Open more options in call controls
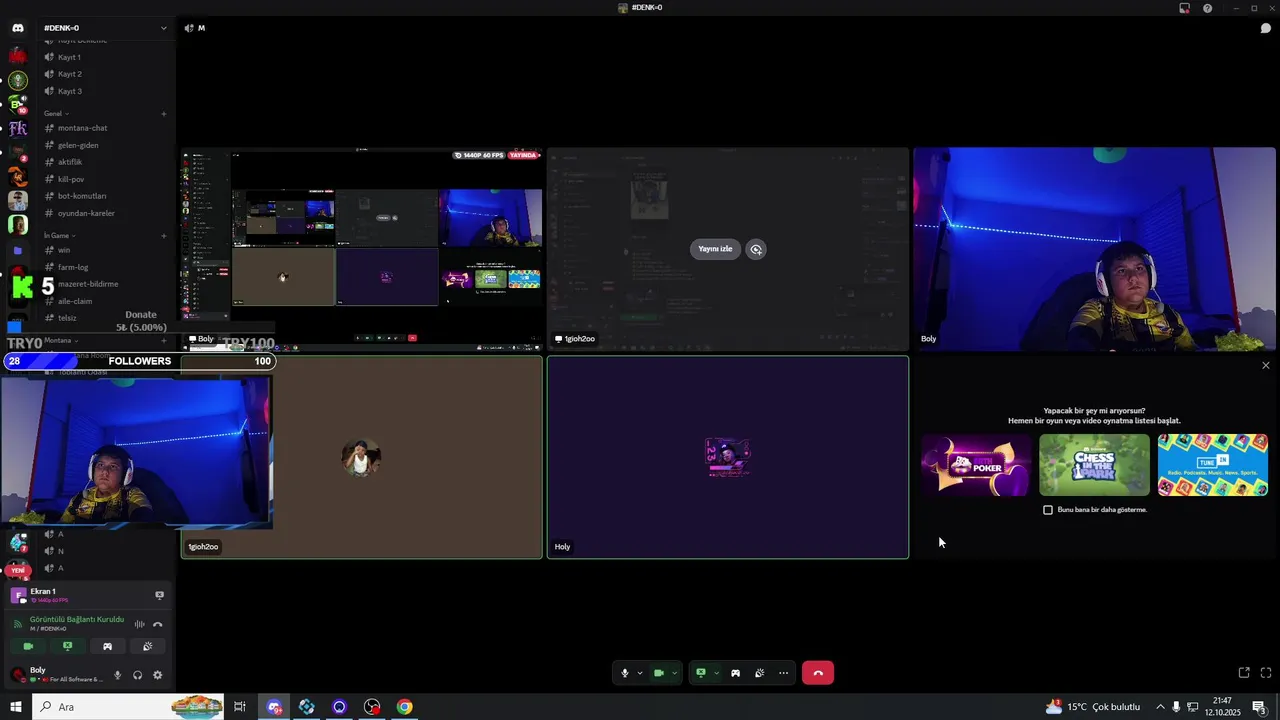Screen dimensions: 1280x720 click(x=783, y=673)
